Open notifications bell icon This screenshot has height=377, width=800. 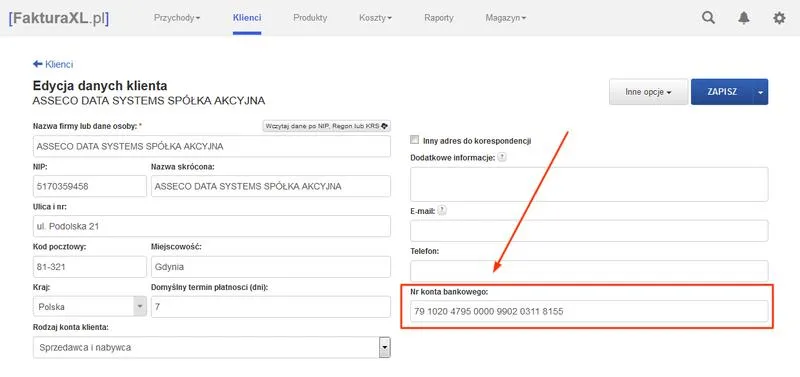tap(744, 18)
